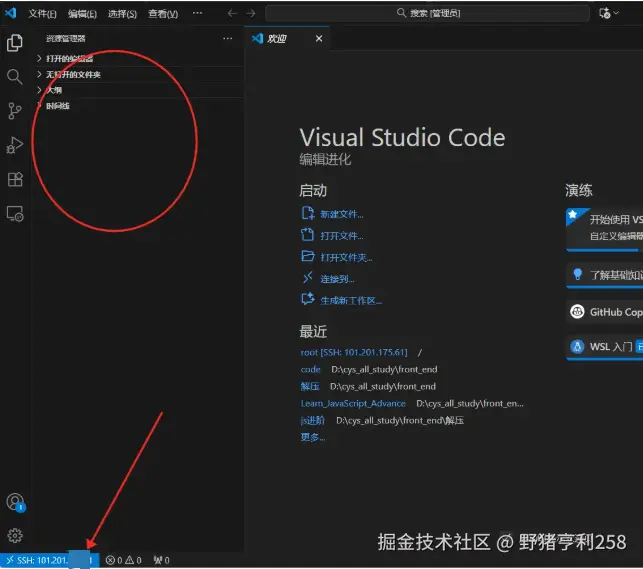Click the 连接到... link
The height and width of the screenshot is (569, 643).
coord(337,279)
